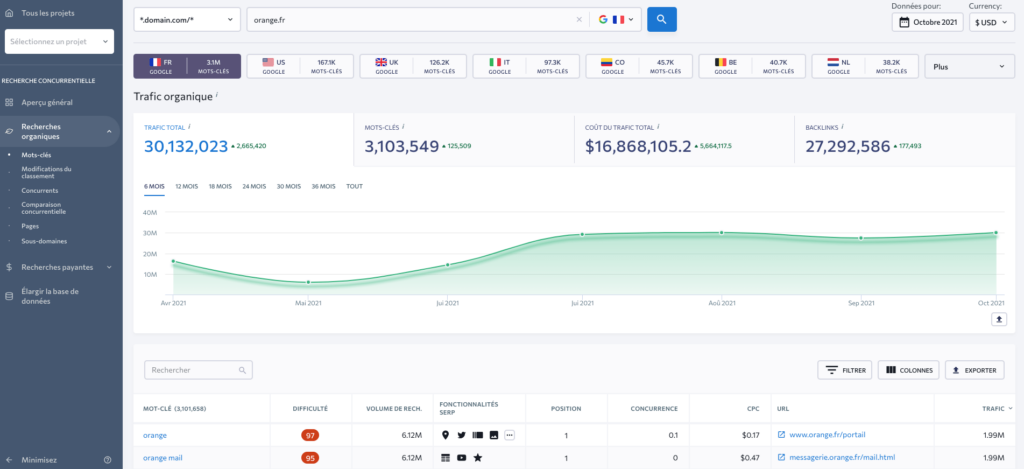Viewport: 1024px width, 469px height.
Task: Open the Octobre 2021 date picker
Action: click(927, 22)
